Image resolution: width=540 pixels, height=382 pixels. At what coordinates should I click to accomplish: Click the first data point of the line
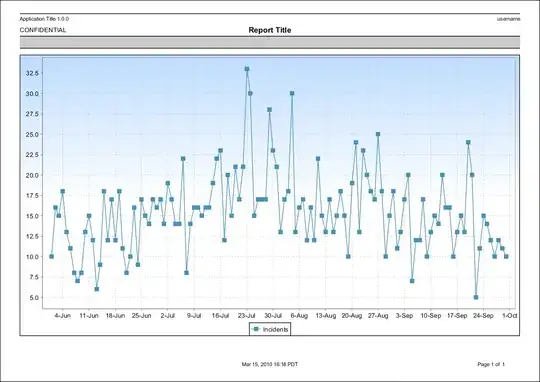point(51,256)
